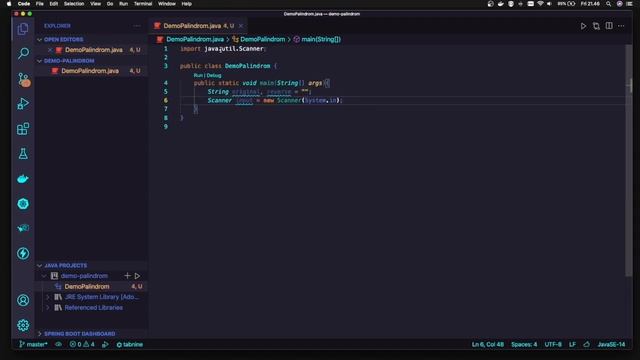Image resolution: width=640 pixels, height=360 pixels.
Task: Expand JRE System Library node
Action: (48, 297)
